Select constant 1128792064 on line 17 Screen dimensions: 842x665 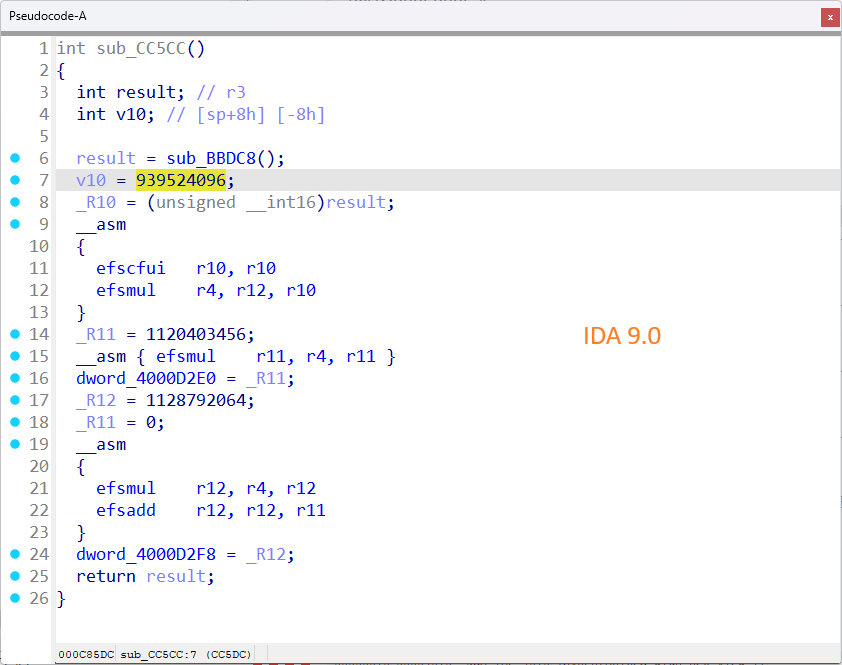point(196,401)
